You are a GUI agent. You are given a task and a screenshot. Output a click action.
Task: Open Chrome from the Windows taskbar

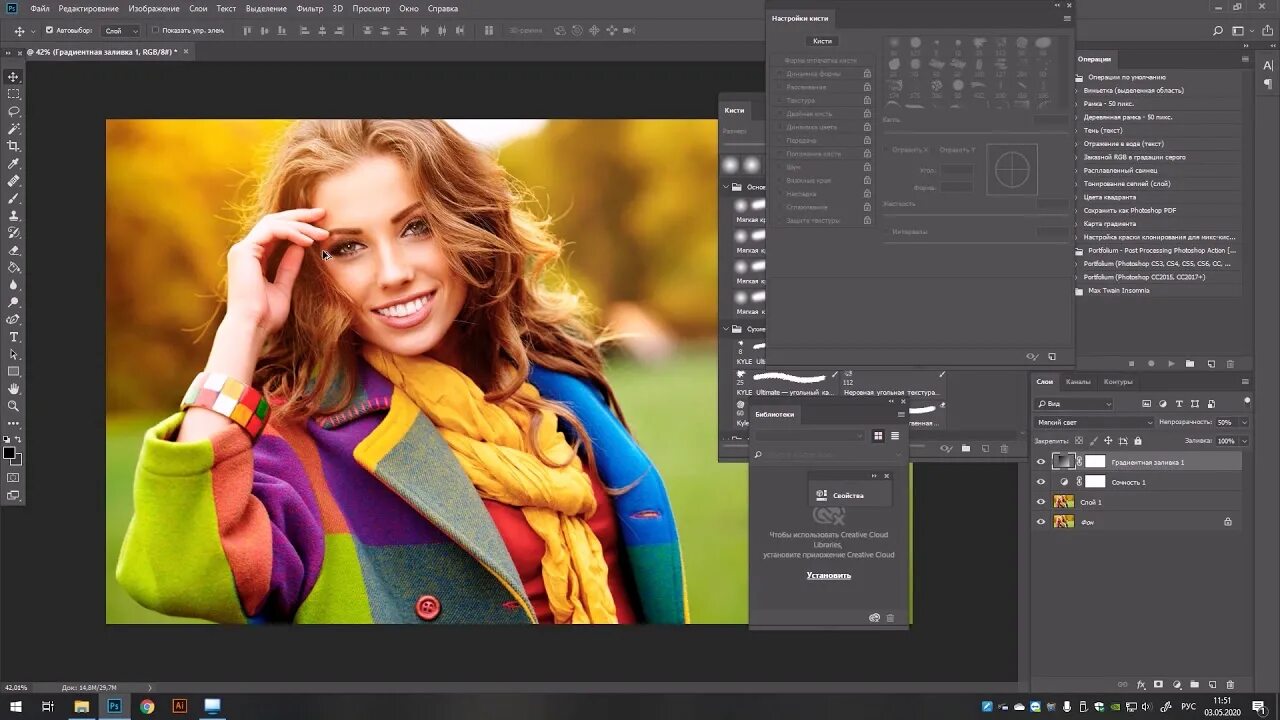click(147, 706)
